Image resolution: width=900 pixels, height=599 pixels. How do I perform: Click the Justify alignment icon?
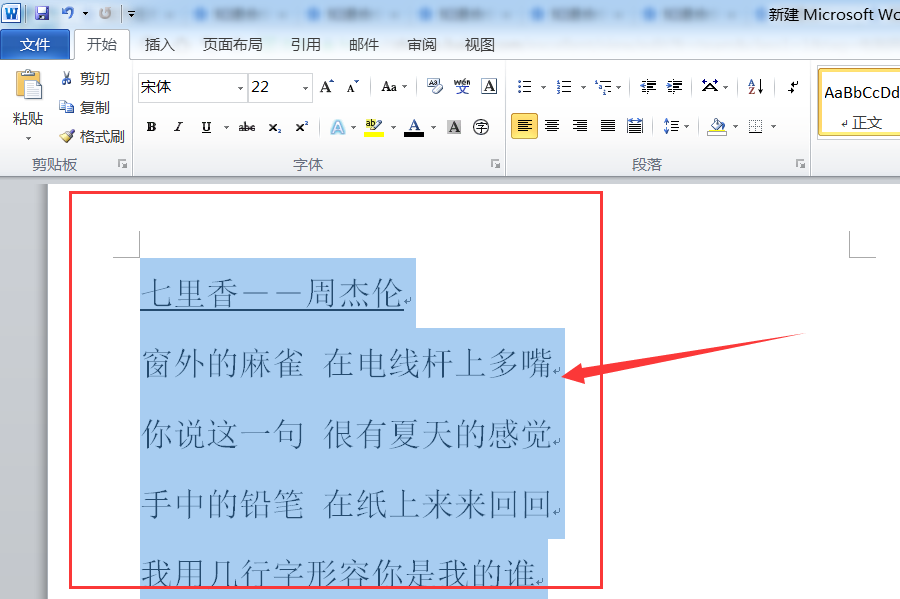[x=607, y=126]
